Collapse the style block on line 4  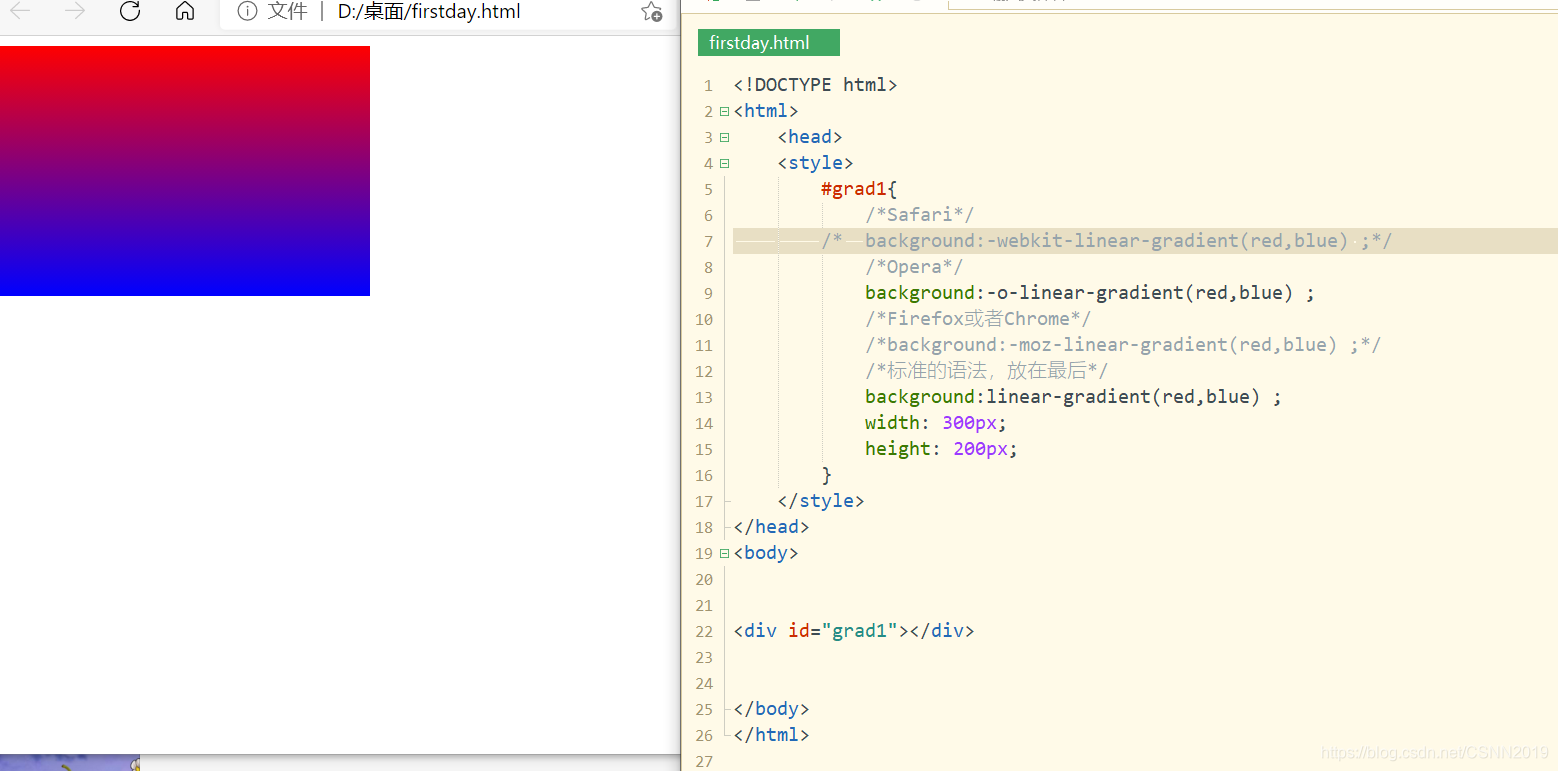(x=724, y=163)
